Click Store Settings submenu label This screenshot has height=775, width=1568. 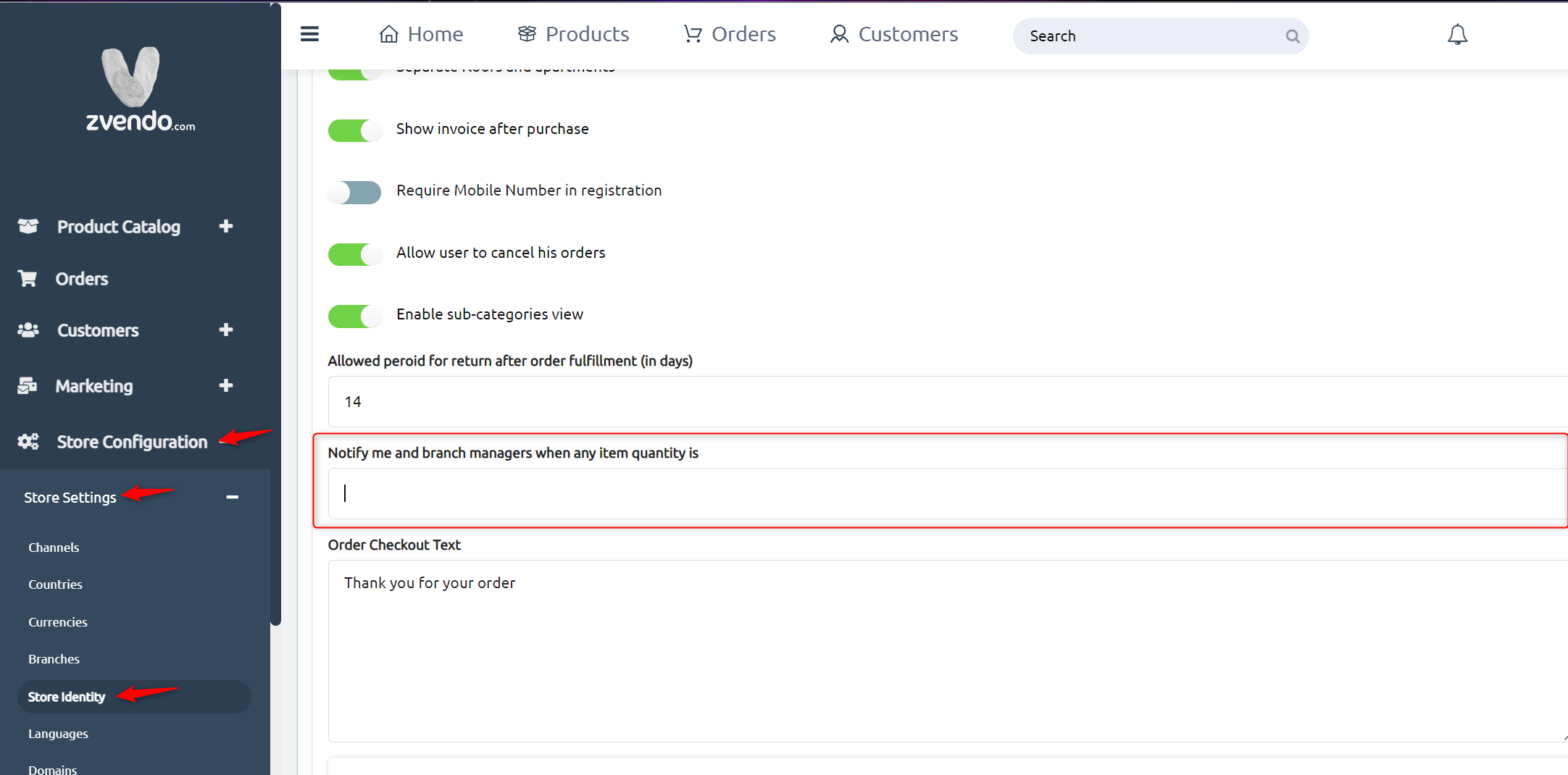pyautogui.click(x=70, y=498)
